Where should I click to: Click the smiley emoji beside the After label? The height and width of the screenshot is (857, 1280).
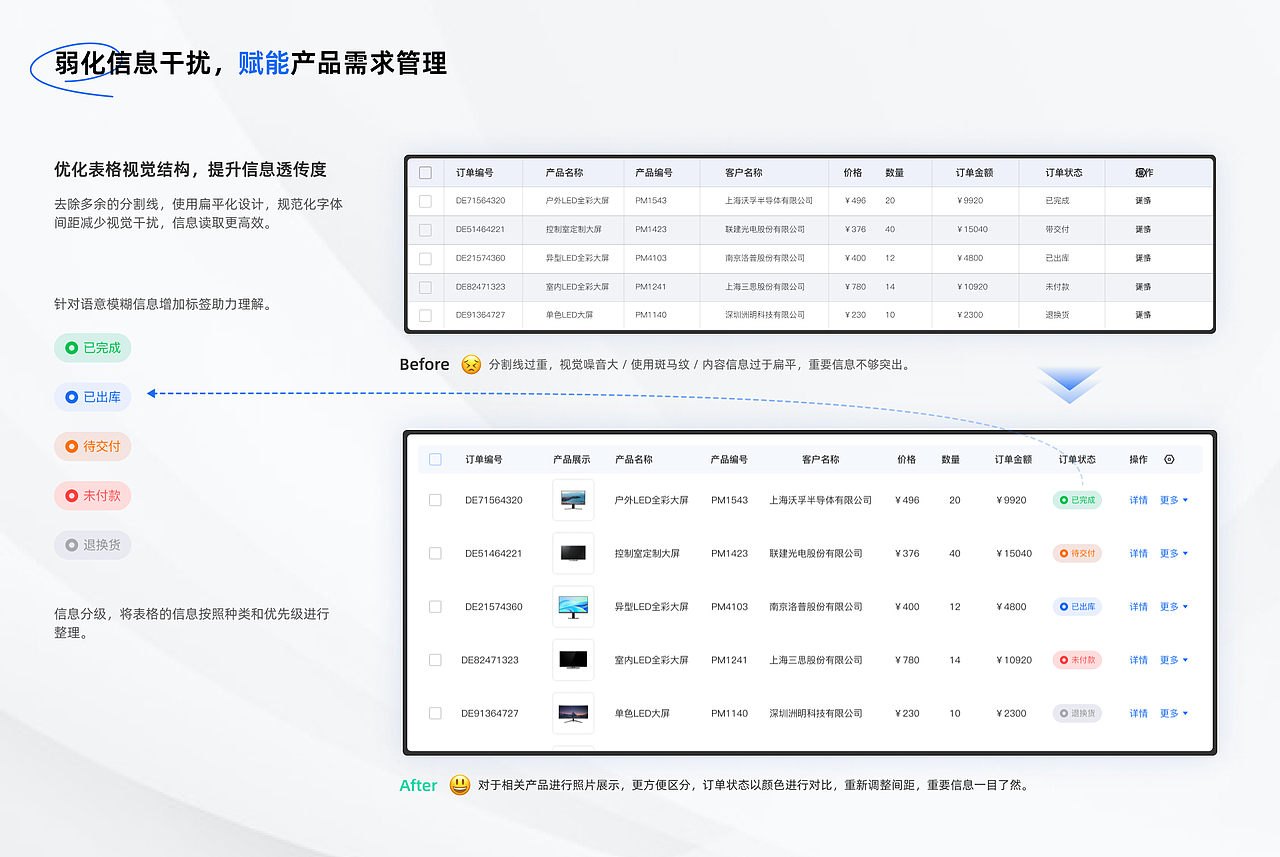point(459,786)
